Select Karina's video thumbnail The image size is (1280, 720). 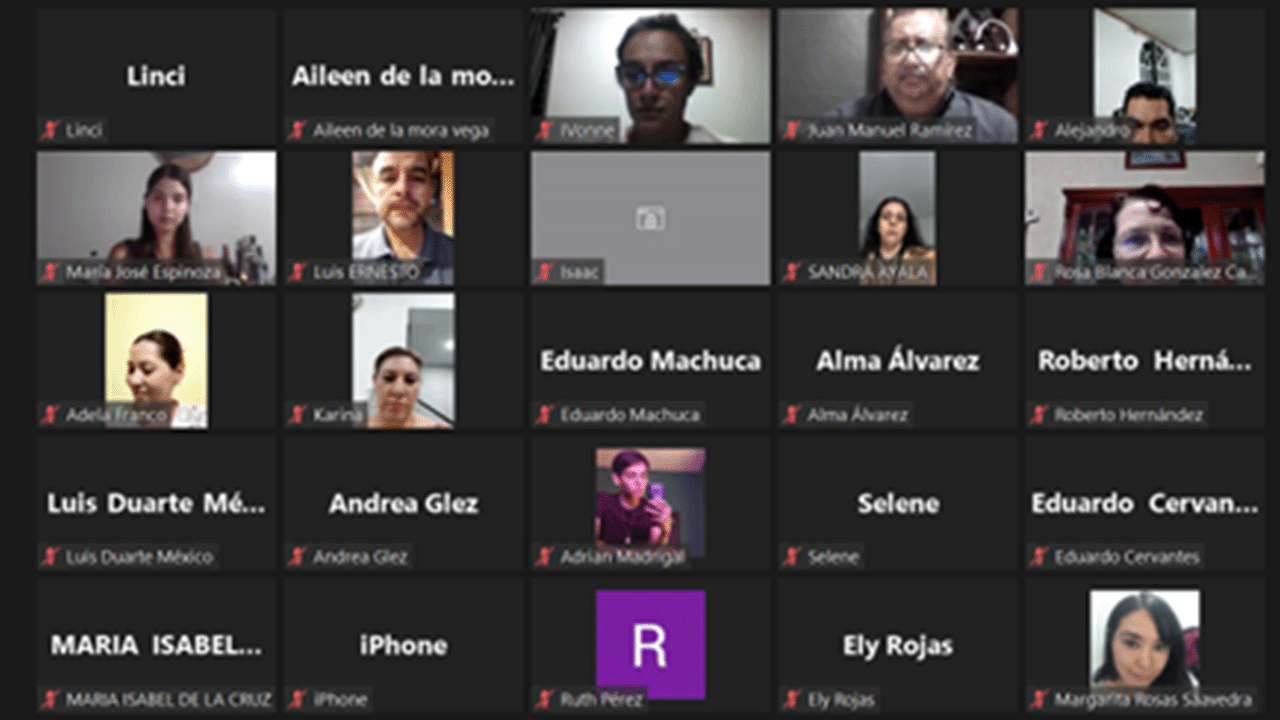[x=403, y=361]
